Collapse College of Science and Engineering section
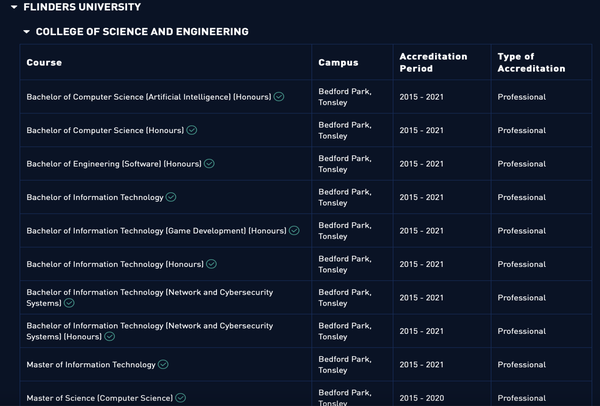This screenshot has height=406, width=600. (x=27, y=32)
